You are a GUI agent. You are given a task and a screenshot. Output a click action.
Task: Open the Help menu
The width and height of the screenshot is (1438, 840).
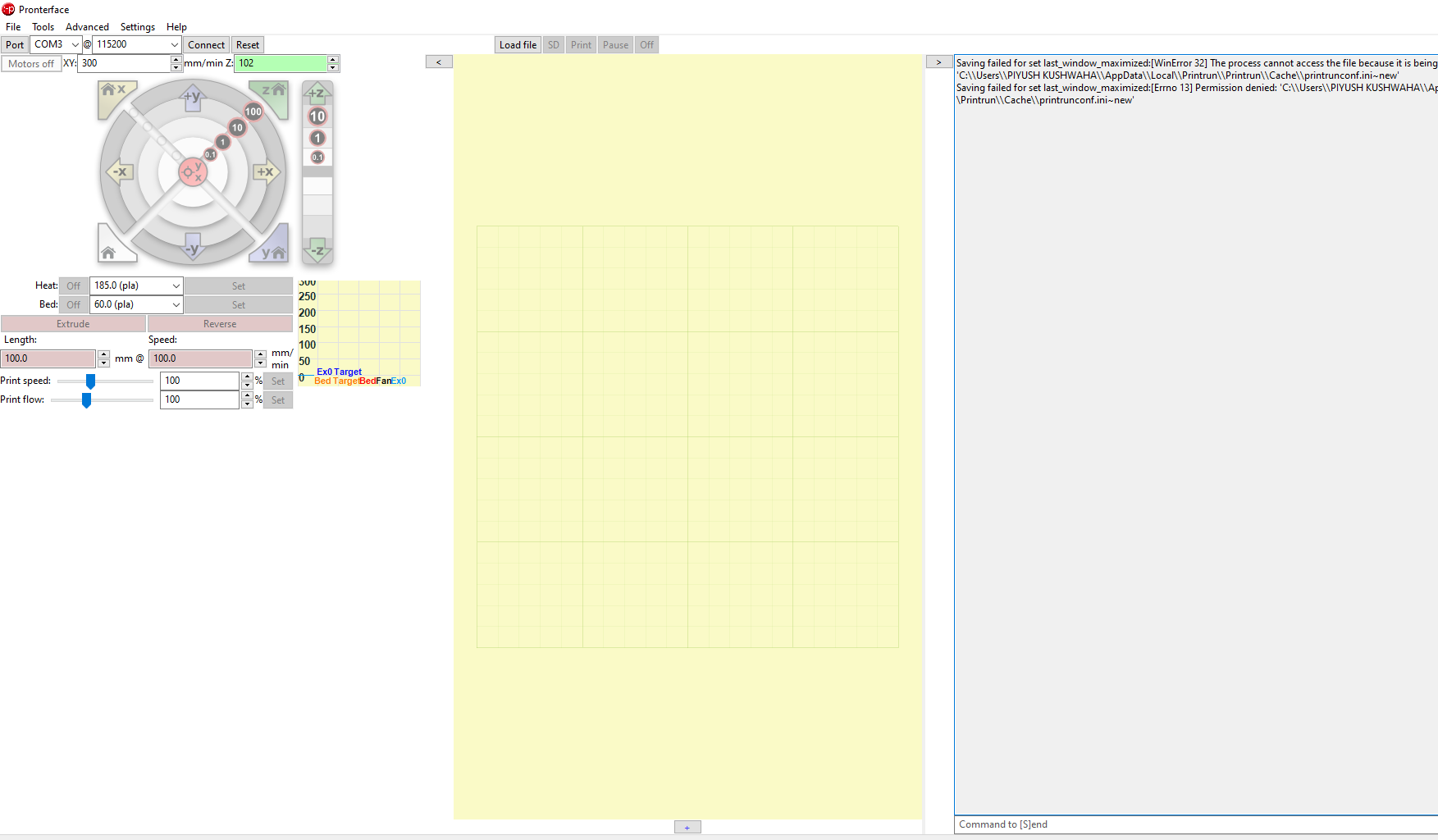[176, 27]
